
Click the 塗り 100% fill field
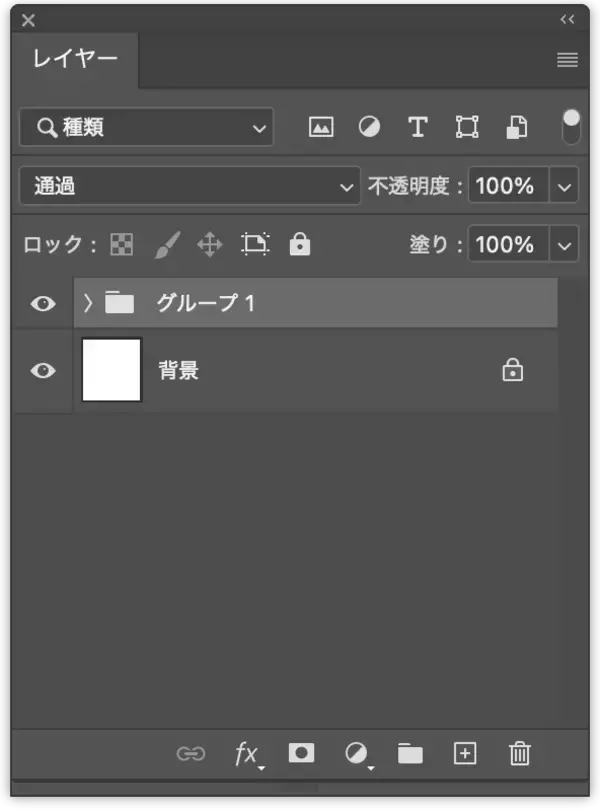coord(508,244)
